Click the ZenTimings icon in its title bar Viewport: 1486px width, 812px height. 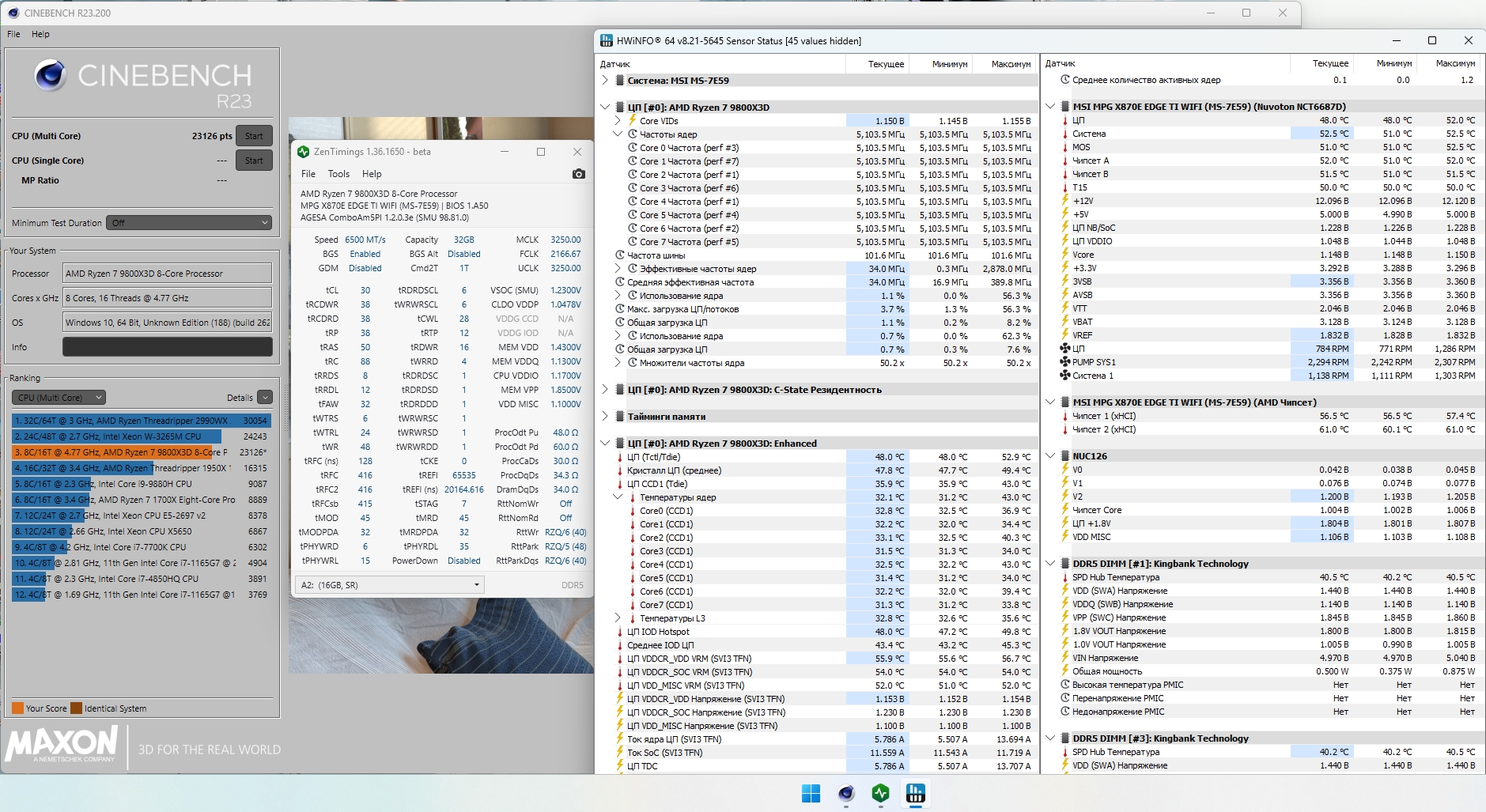[x=303, y=152]
